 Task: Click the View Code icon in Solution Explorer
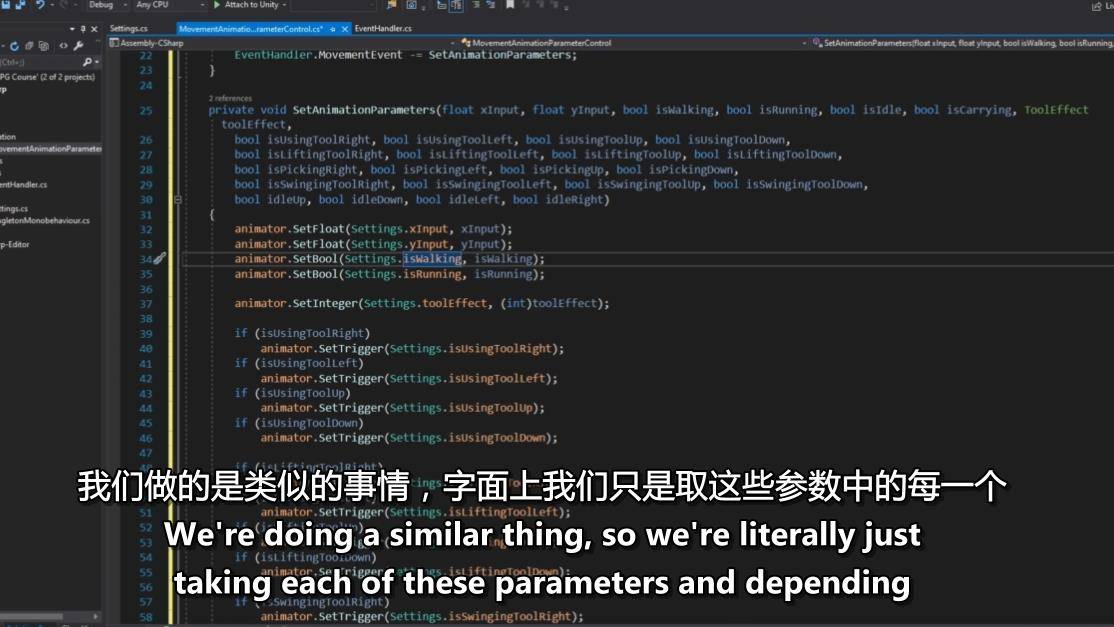[x=63, y=46]
